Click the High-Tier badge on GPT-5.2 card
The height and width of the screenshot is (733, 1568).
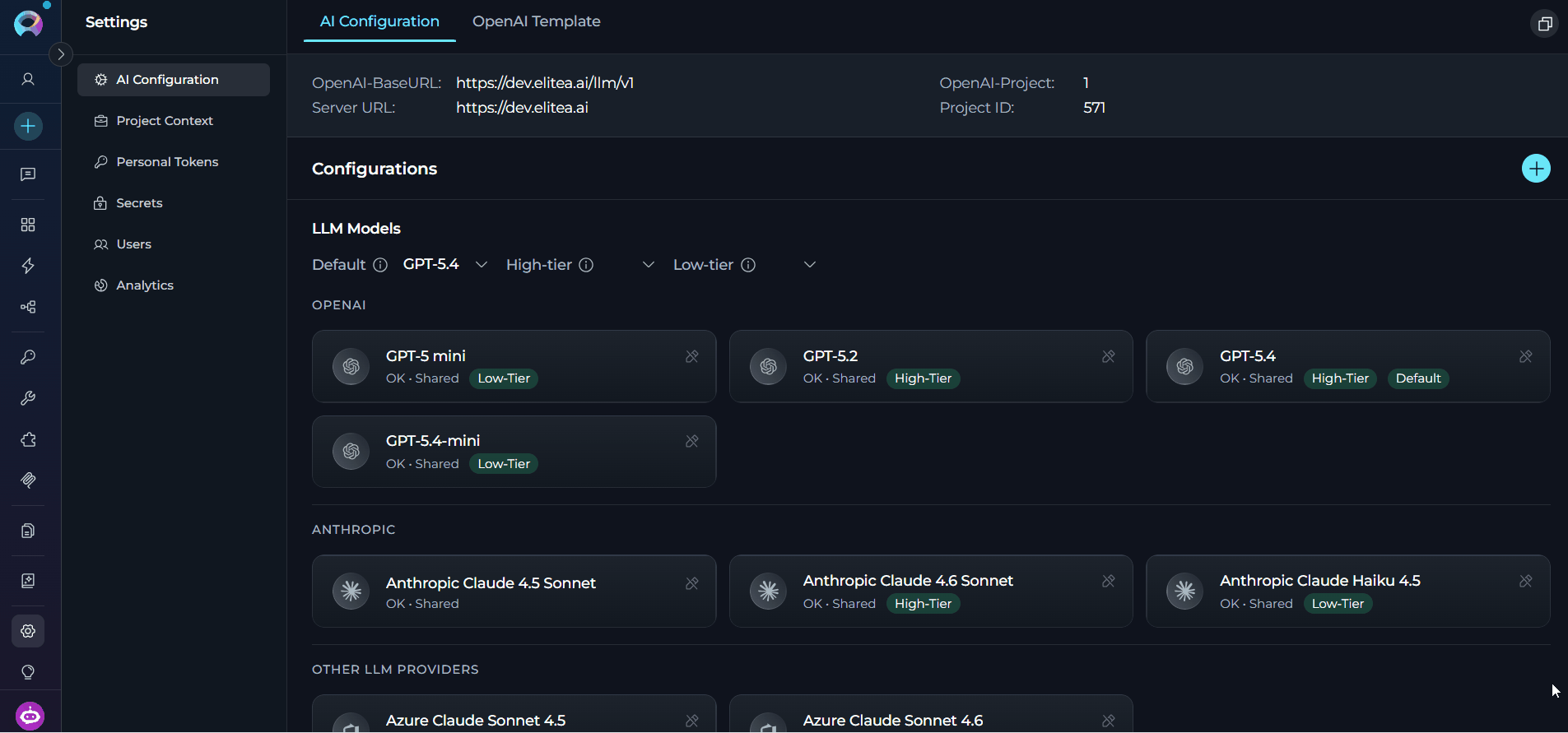click(x=923, y=378)
